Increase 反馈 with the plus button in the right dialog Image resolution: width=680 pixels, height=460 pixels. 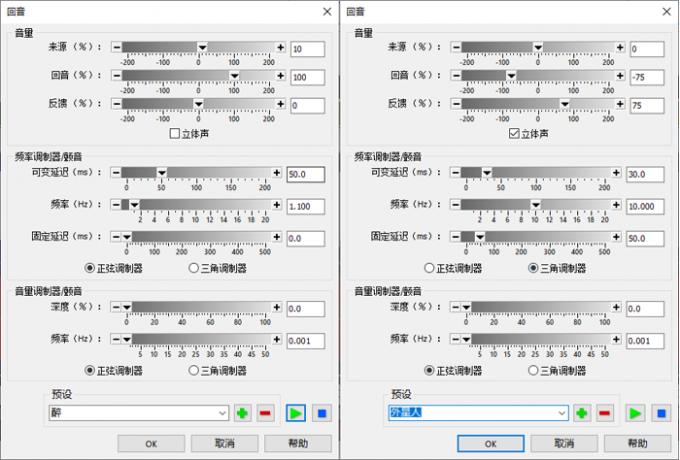click(x=620, y=104)
